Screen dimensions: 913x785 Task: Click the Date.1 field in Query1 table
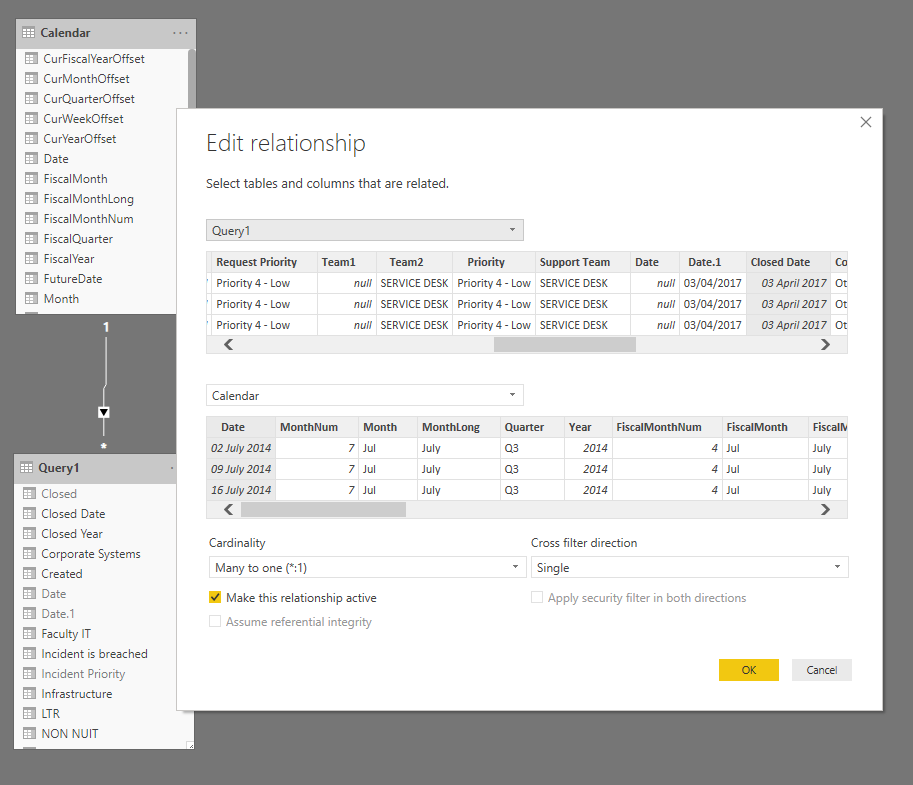tap(58, 614)
